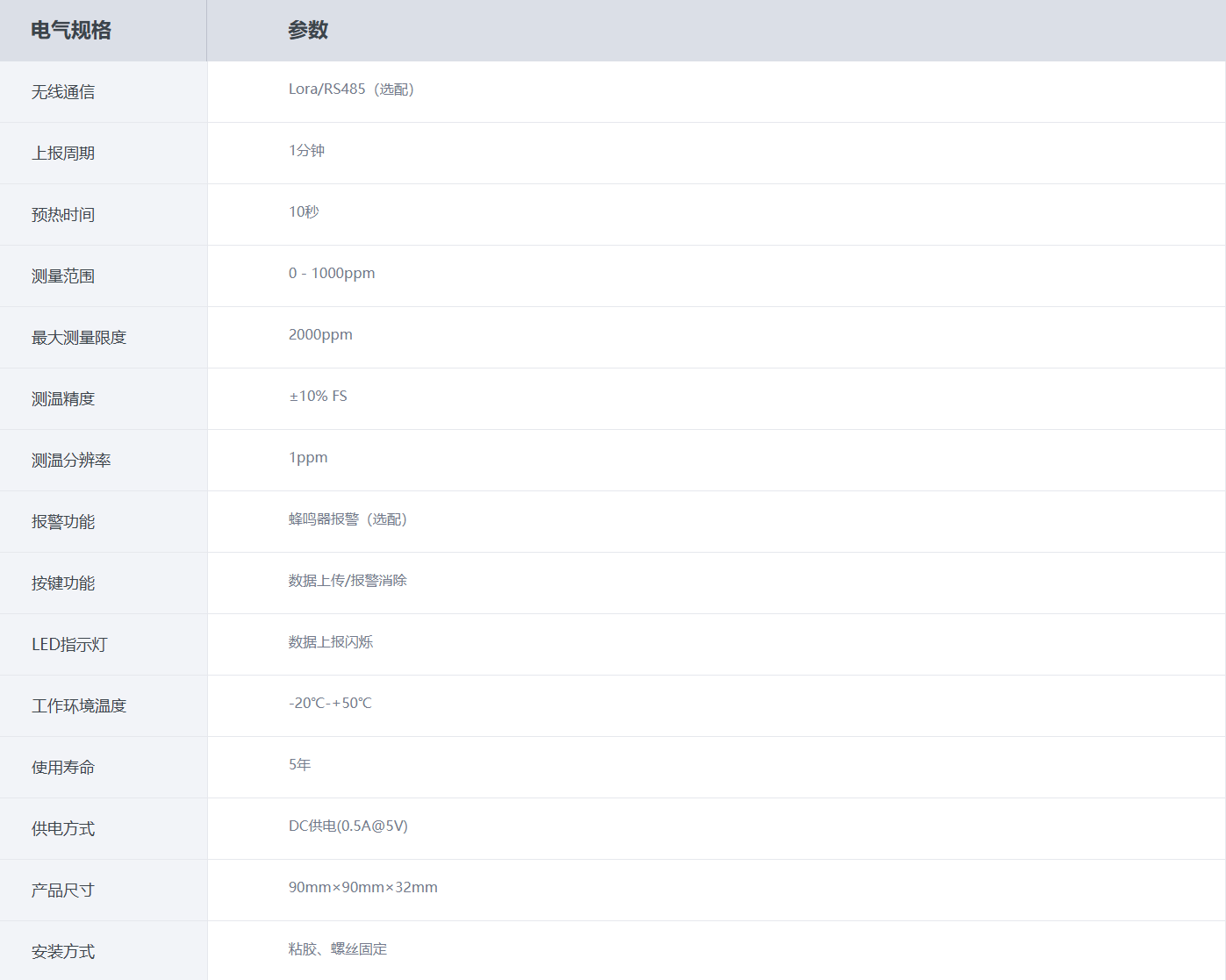Viewport: 1226px width, 980px height.
Task: Click the -20℃-+50℃ value
Action: tap(330, 704)
